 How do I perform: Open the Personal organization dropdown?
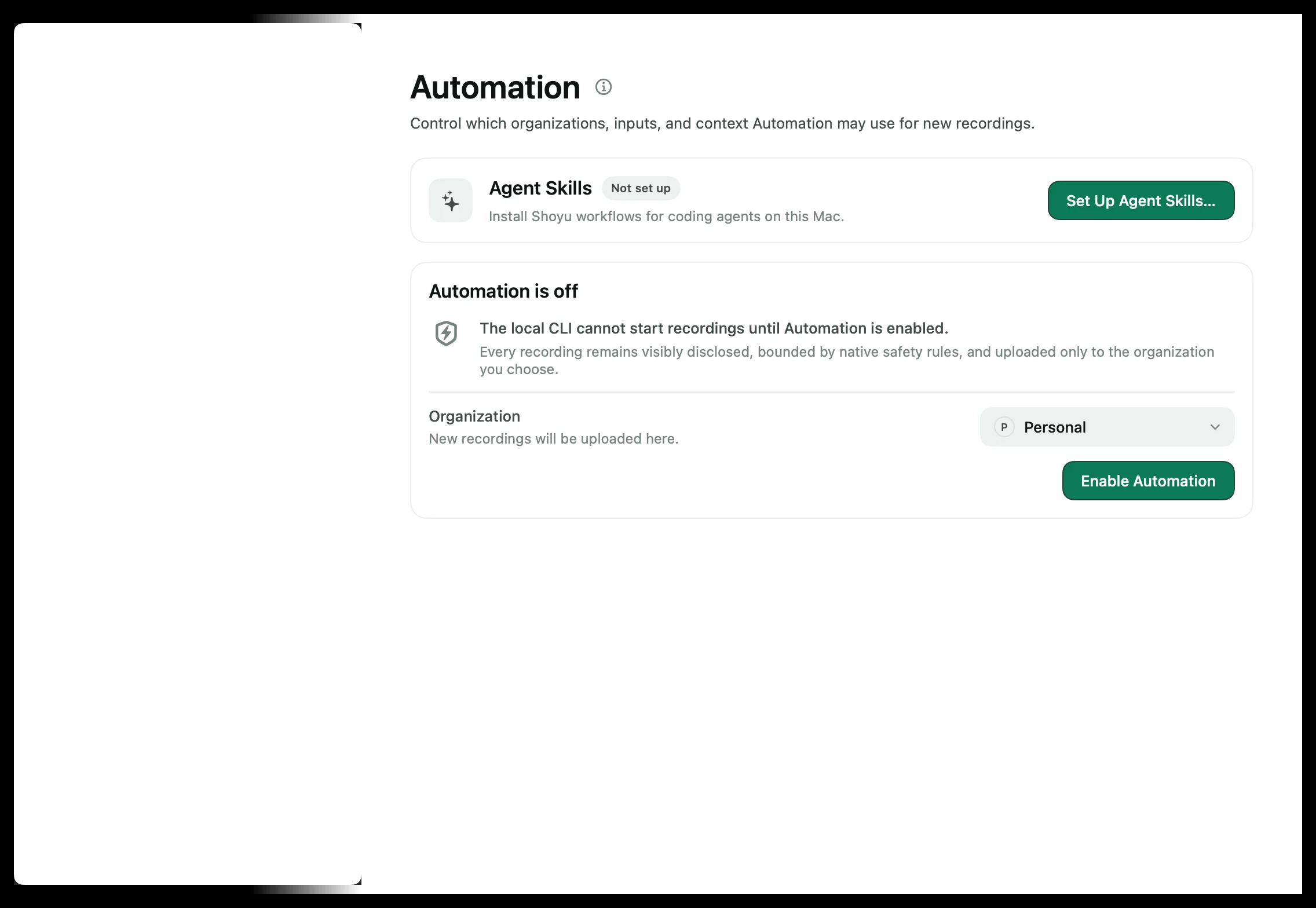1107,427
